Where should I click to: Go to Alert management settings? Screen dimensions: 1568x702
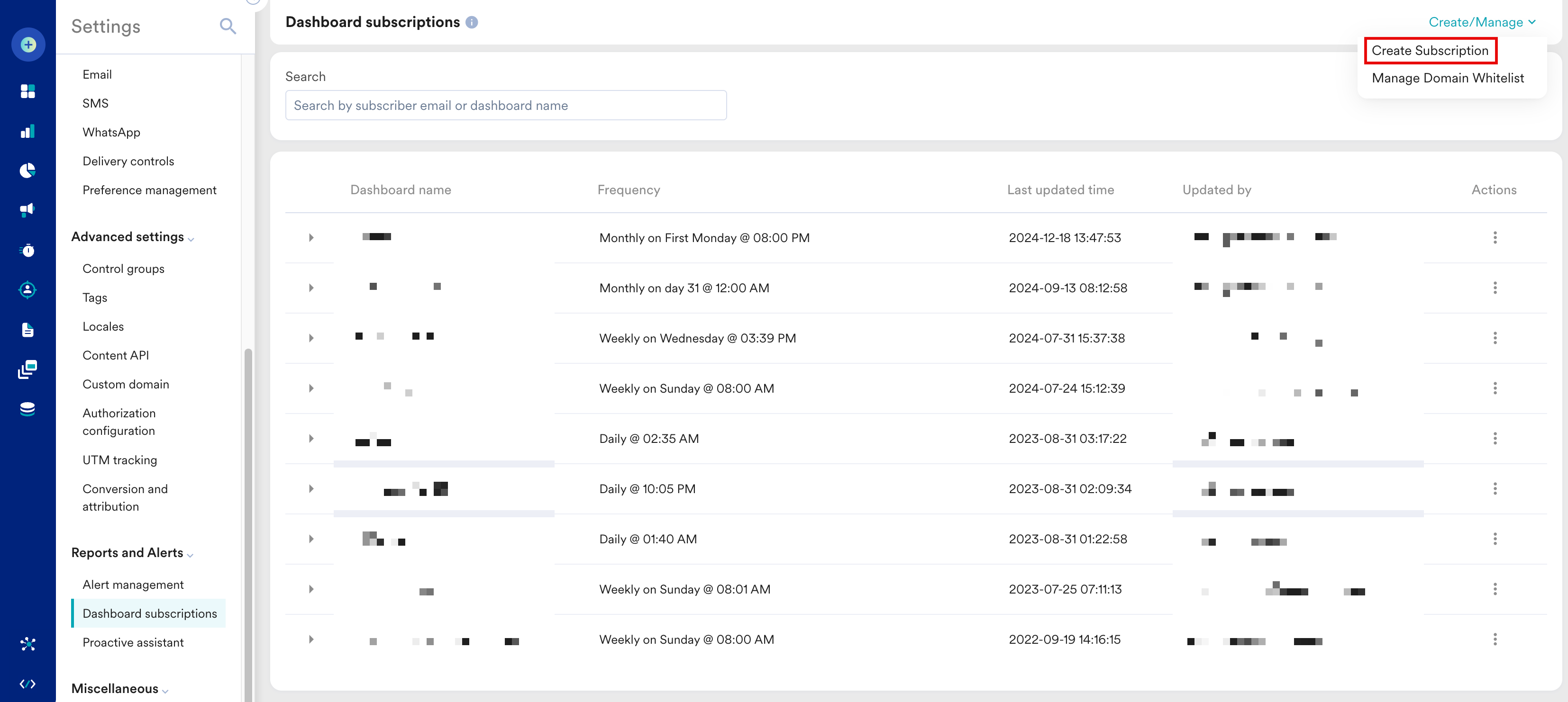coord(133,585)
